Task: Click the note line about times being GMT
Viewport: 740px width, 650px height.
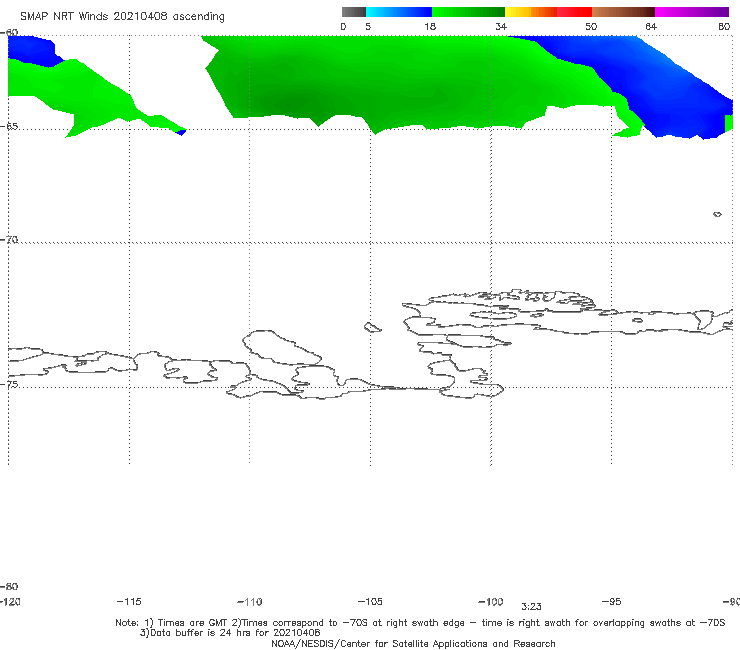Action: [420, 623]
